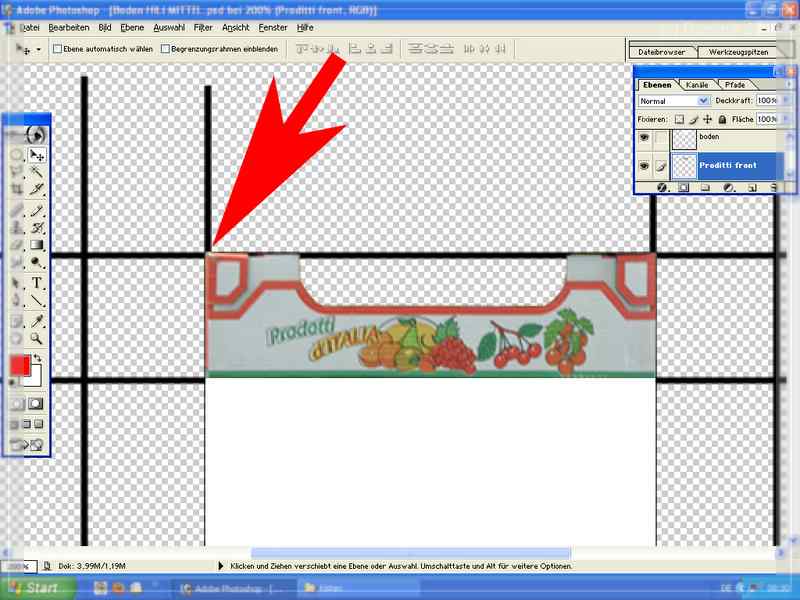Viewport: 800px width, 600px height.
Task: Open the Auswahl menu
Action: (x=169, y=28)
